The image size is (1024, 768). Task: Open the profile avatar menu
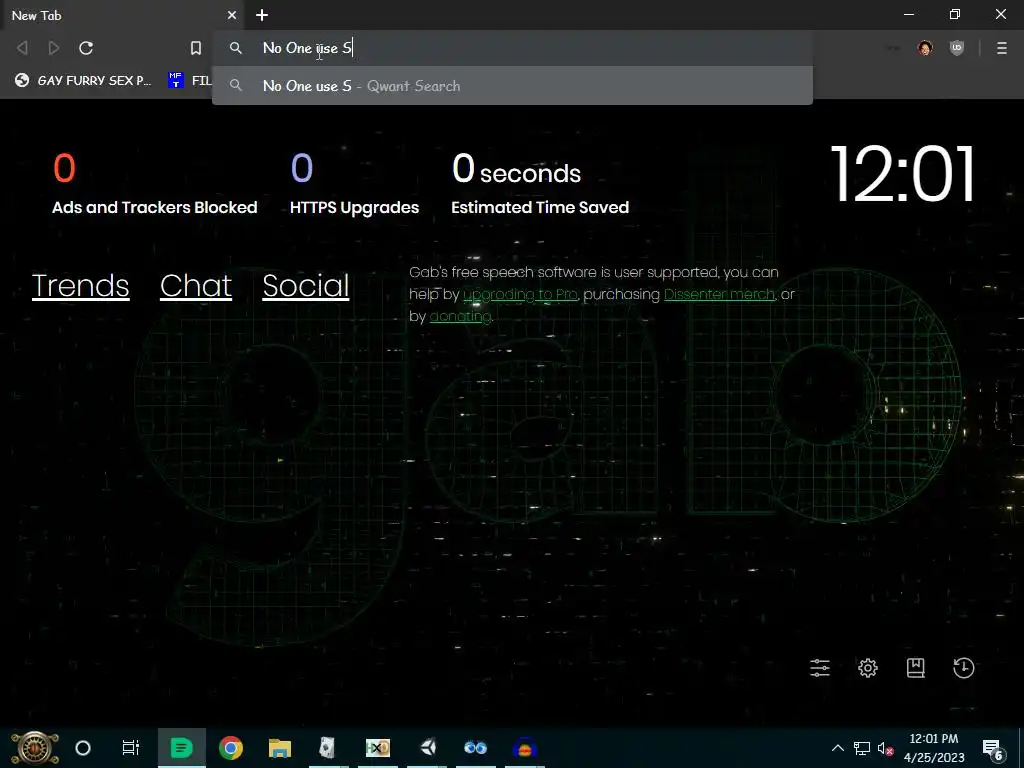click(925, 48)
